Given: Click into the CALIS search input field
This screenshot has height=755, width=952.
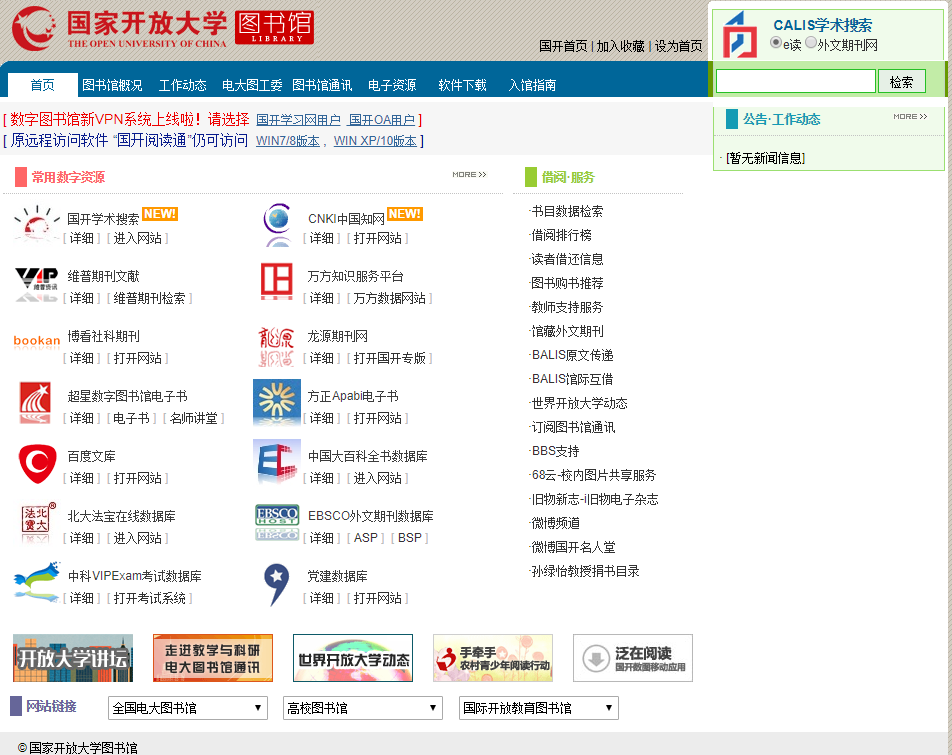Looking at the screenshot, I should 795,81.
